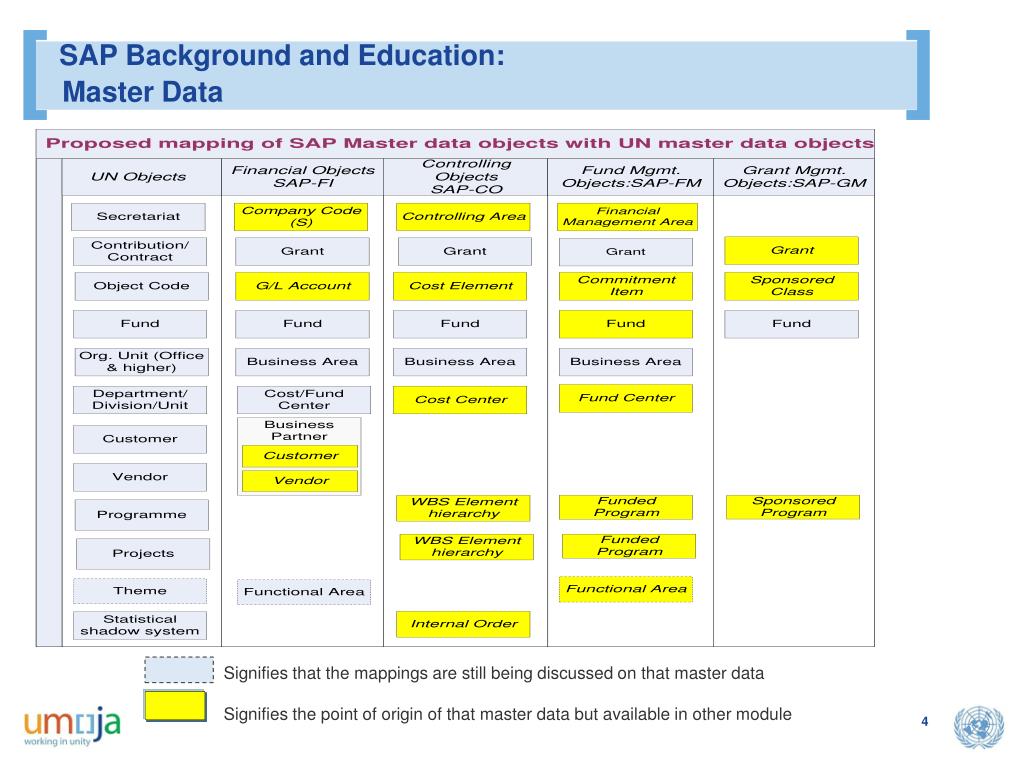Click the 'Business Area' box in the SAP-FI column
Viewport: 1024px width, 768px height.
coord(302,362)
